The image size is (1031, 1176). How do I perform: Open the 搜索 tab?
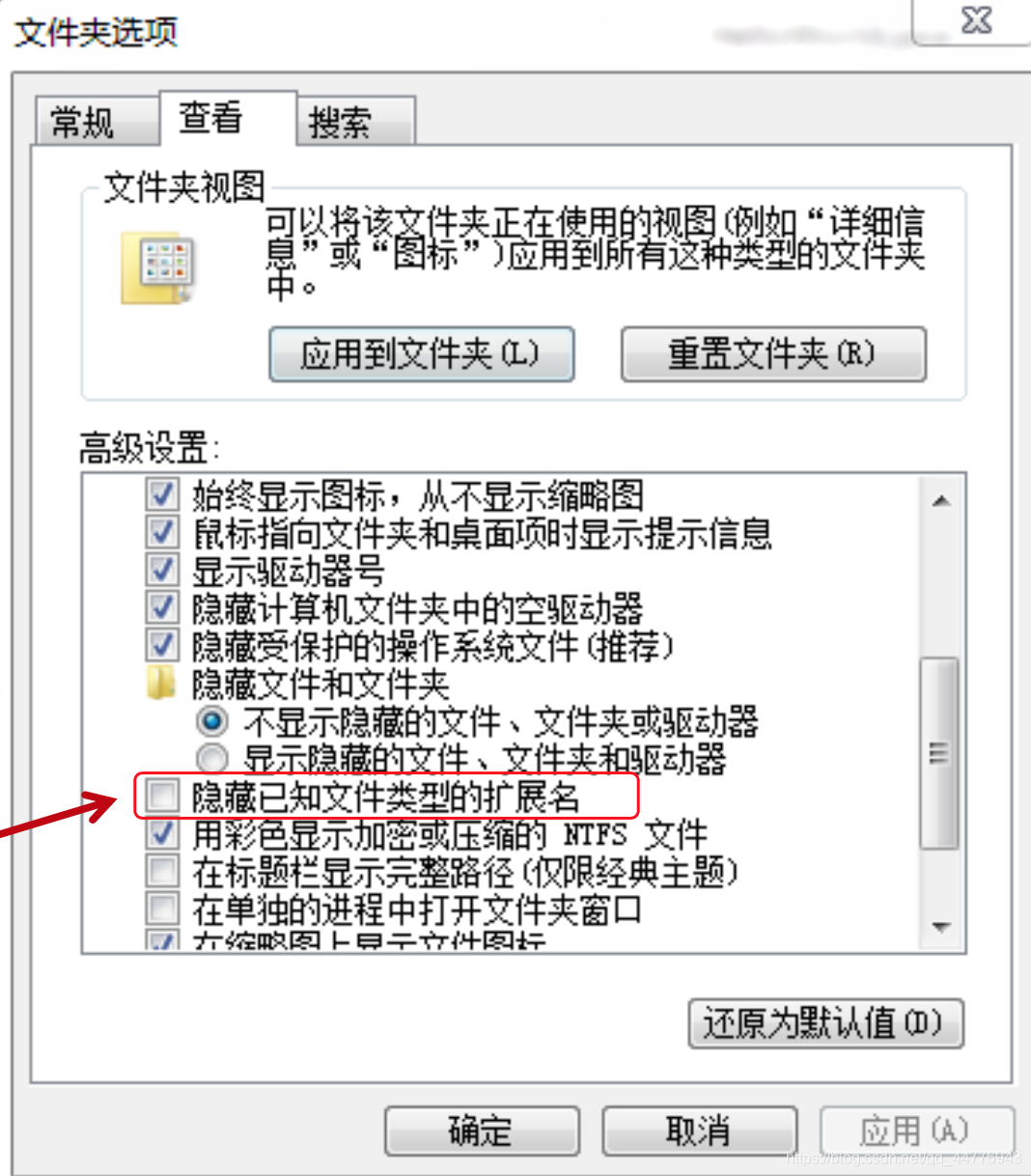coord(357,122)
